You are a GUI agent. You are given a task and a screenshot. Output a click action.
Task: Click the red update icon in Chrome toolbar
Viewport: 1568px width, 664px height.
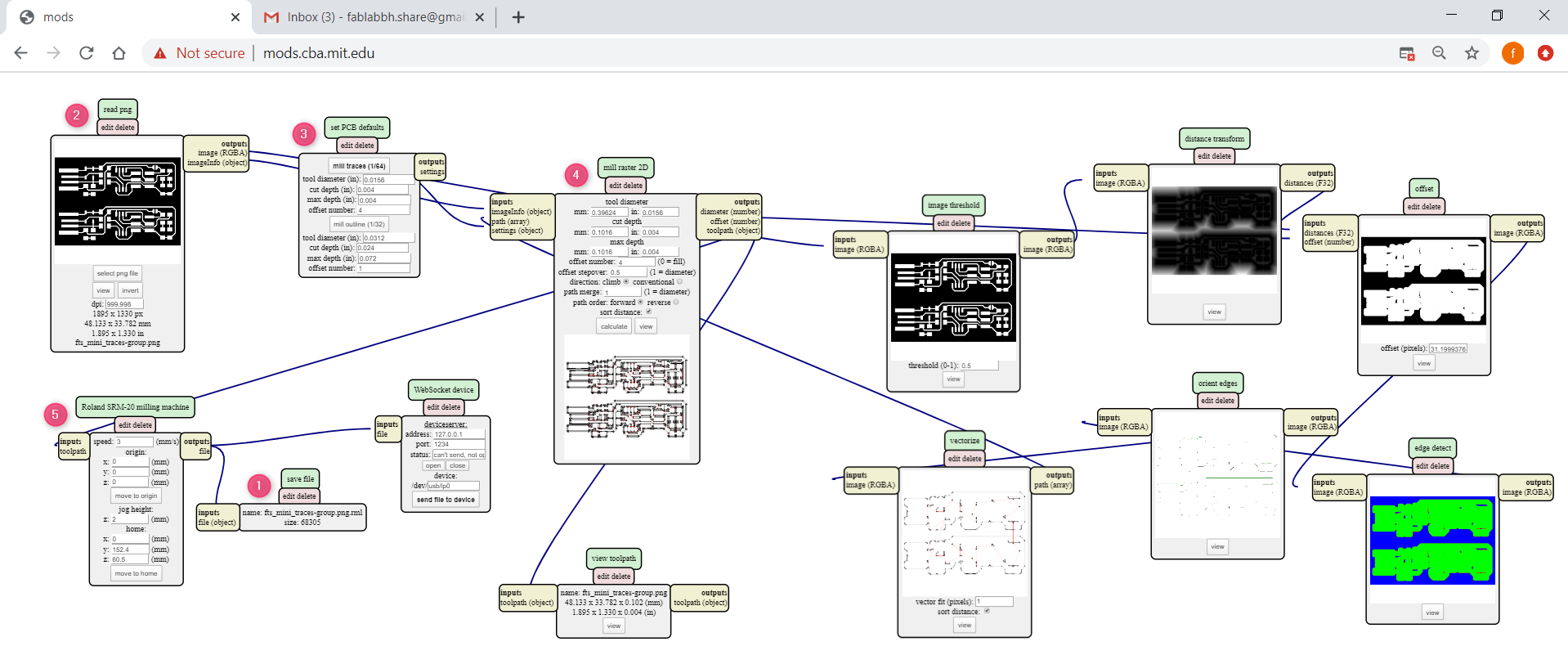pyautogui.click(x=1545, y=53)
